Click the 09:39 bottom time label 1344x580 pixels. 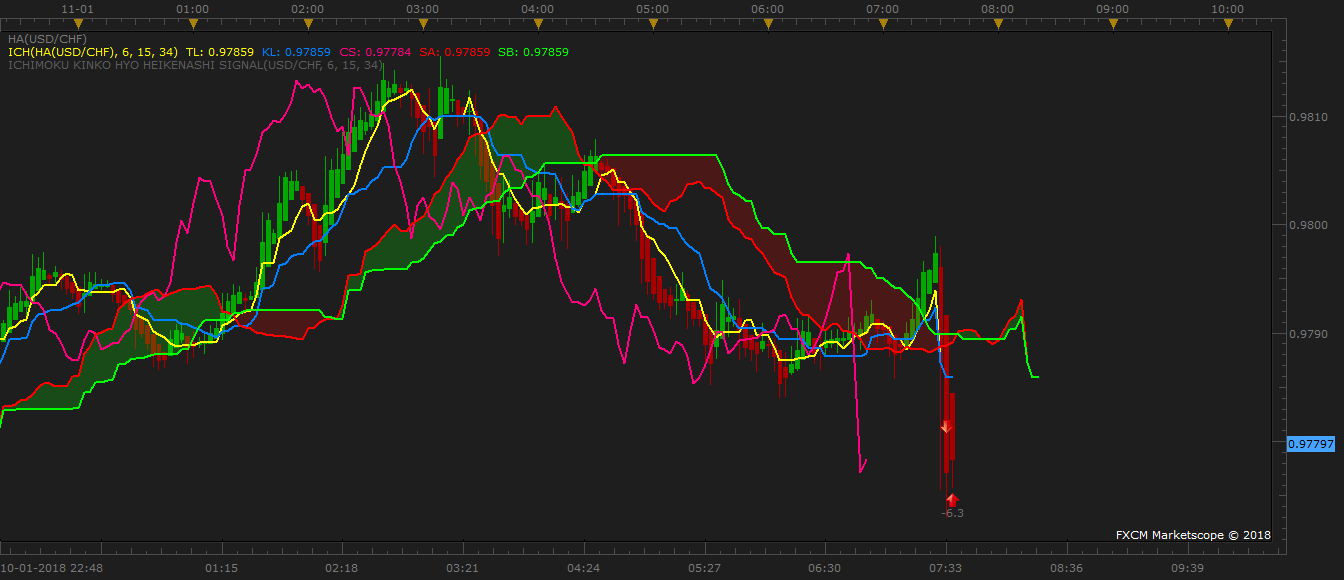(1188, 567)
